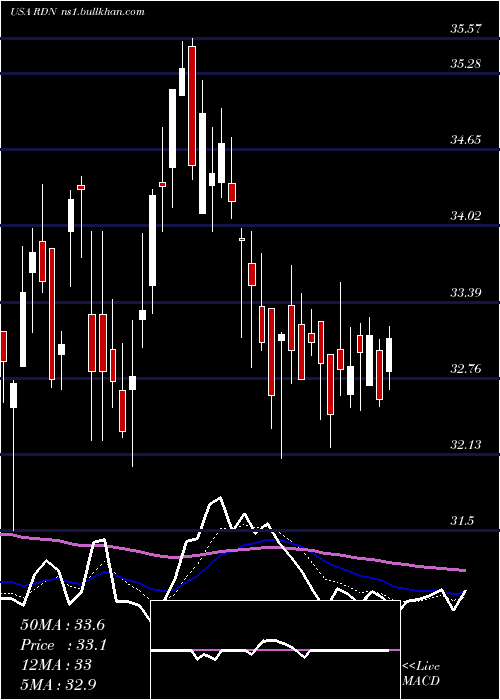Click the 35.57 price level label
Viewport: 500px width, 700px height.
pyautogui.click(x=466, y=29)
